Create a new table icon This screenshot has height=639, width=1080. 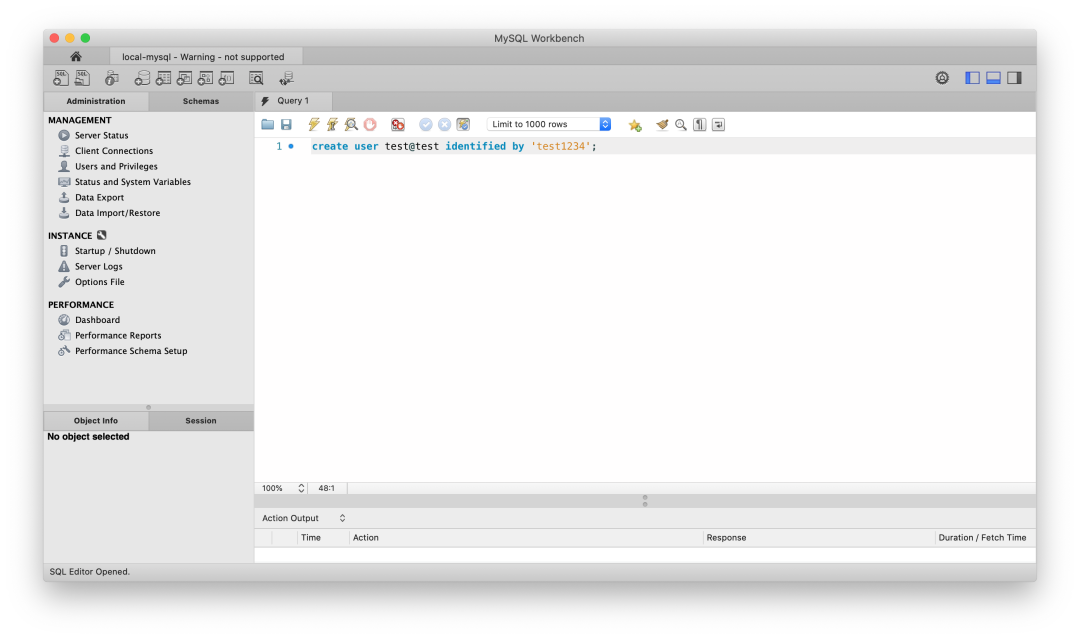163,78
